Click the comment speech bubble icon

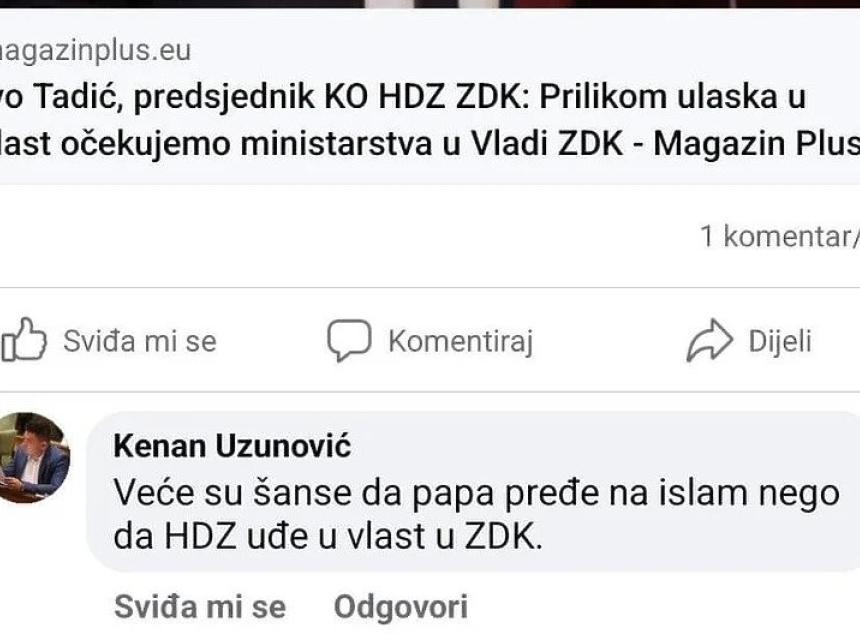pyautogui.click(x=348, y=341)
